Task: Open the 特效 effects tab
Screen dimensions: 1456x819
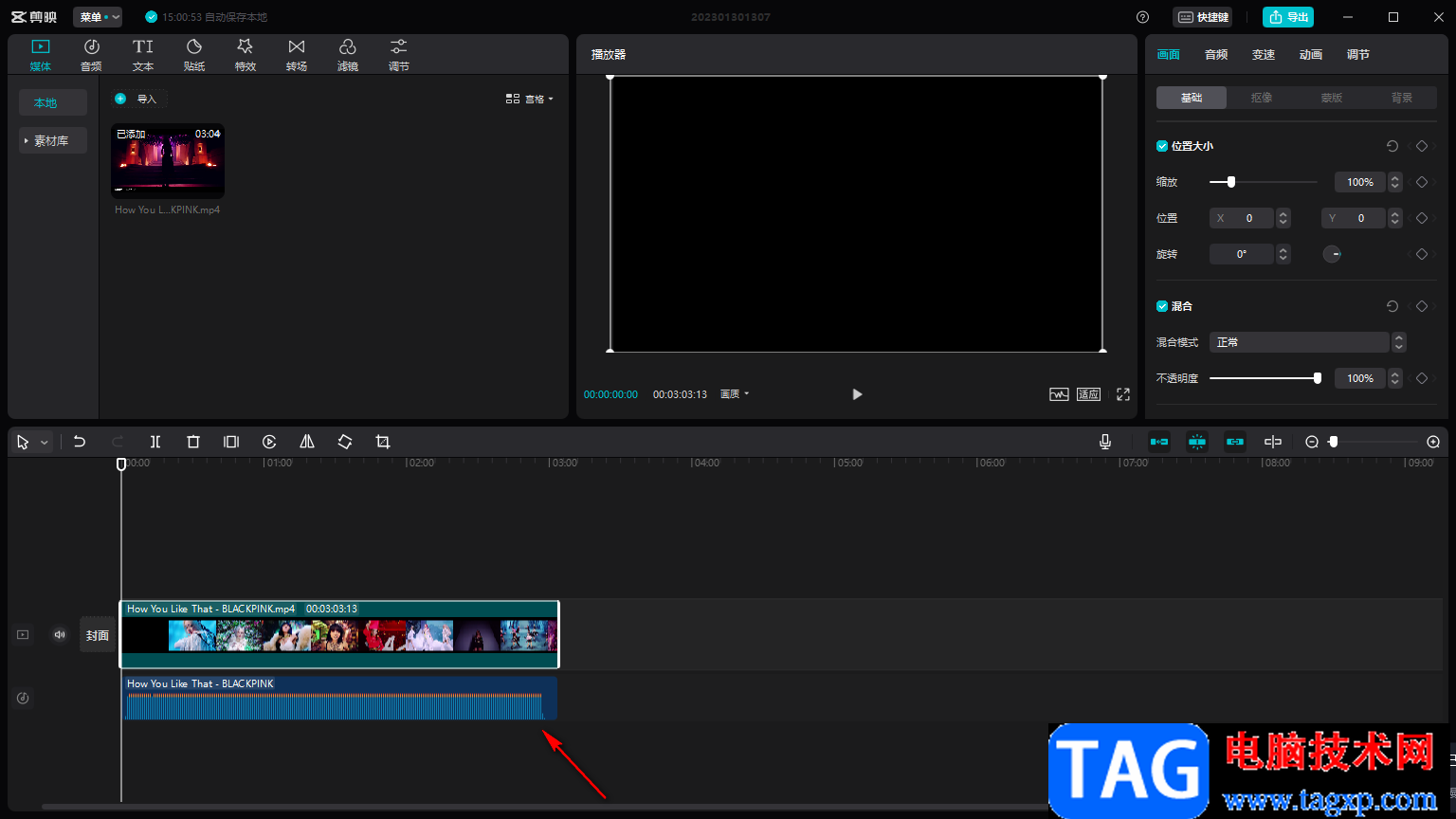Action: click(246, 55)
